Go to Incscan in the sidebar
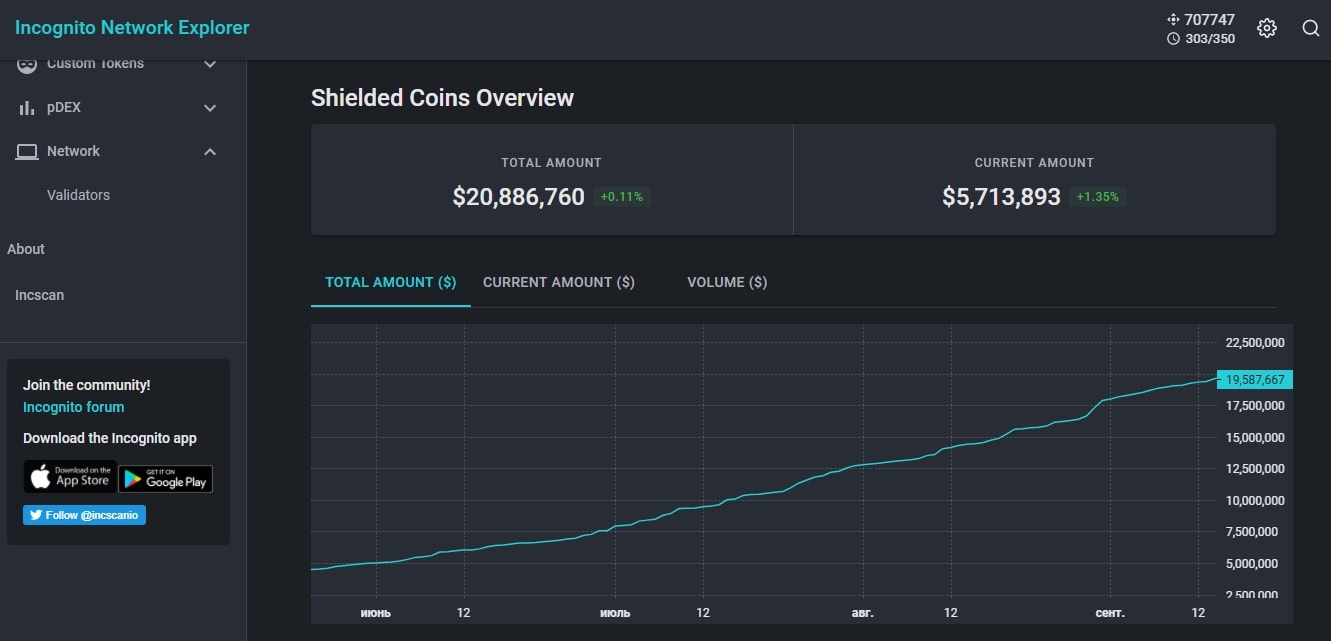This screenshot has width=1331, height=641. (x=39, y=295)
